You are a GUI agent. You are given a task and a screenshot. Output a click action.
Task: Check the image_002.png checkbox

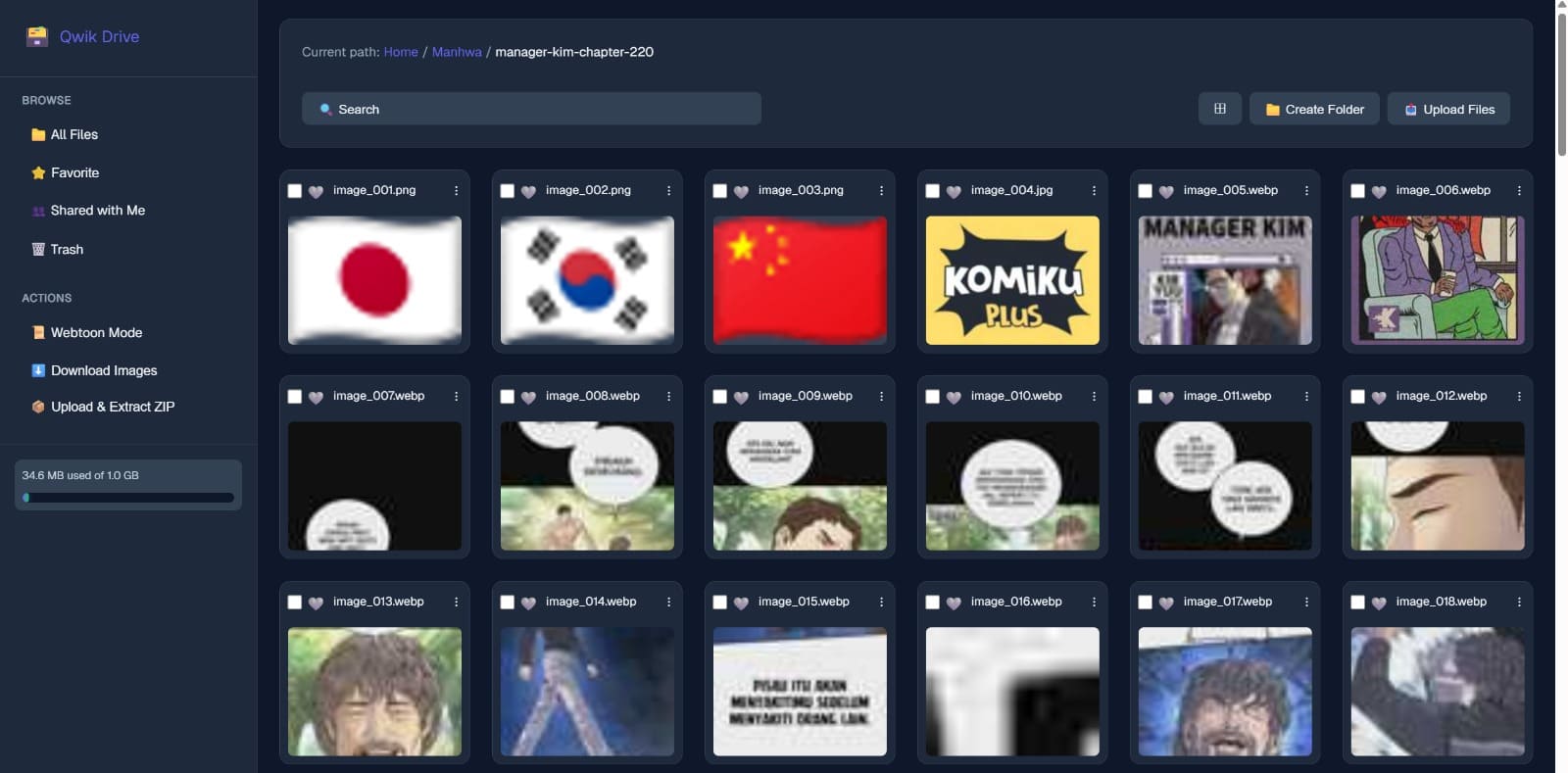point(508,191)
